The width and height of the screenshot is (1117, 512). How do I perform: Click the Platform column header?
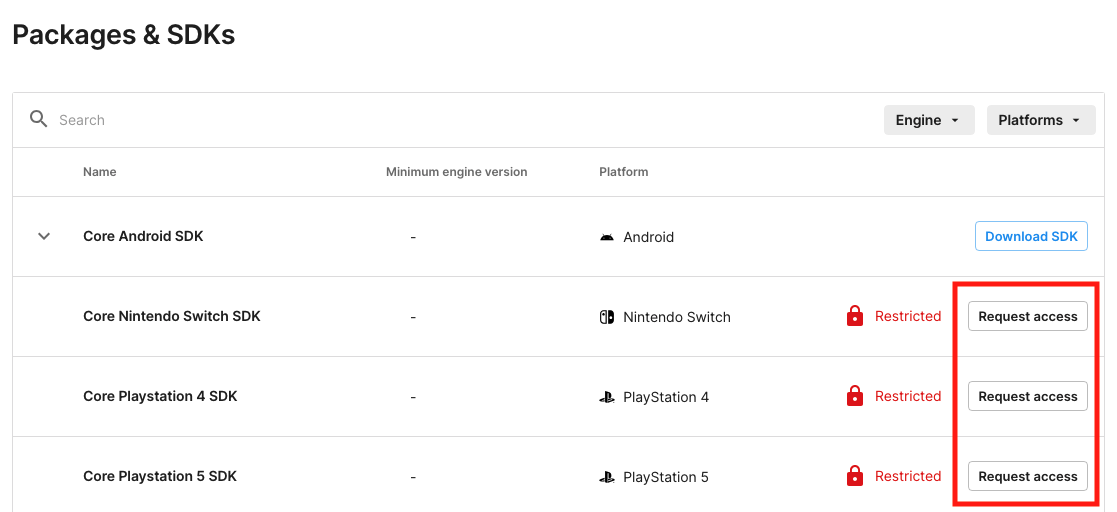(x=624, y=172)
